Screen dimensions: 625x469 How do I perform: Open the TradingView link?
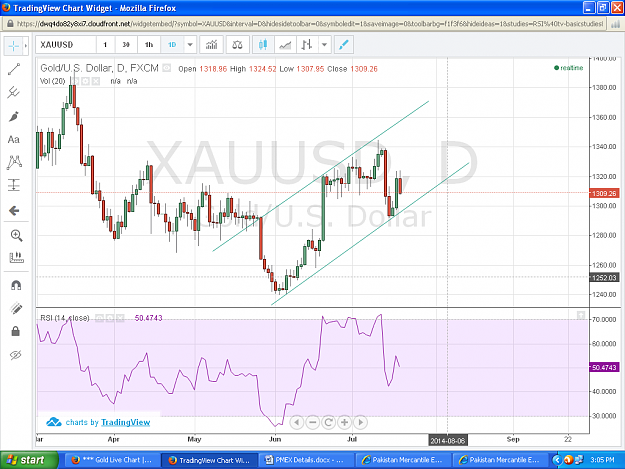(x=126, y=422)
